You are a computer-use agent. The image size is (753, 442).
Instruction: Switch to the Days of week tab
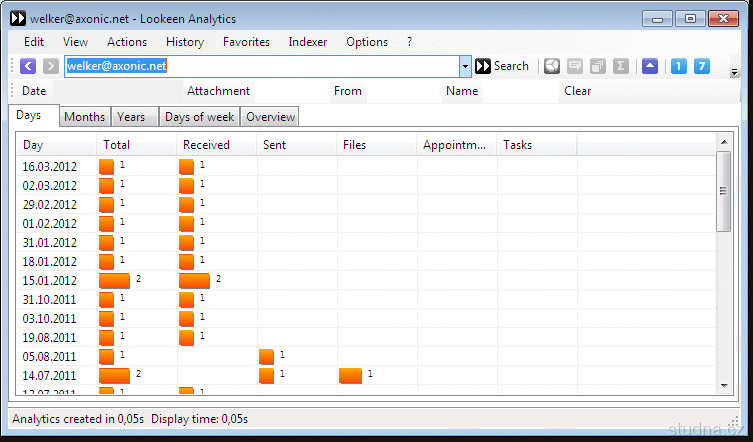click(199, 117)
